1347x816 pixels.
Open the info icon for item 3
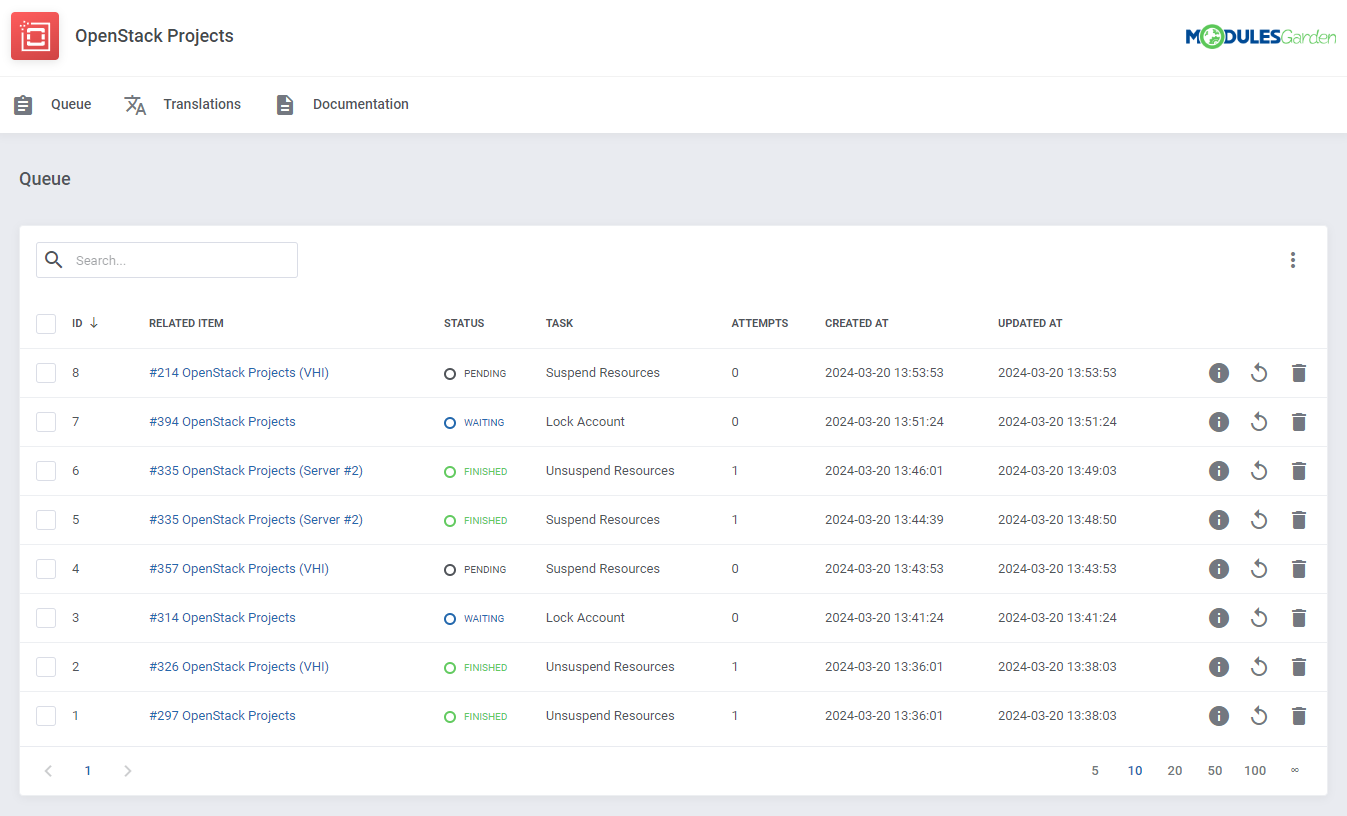tap(1218, 617)
